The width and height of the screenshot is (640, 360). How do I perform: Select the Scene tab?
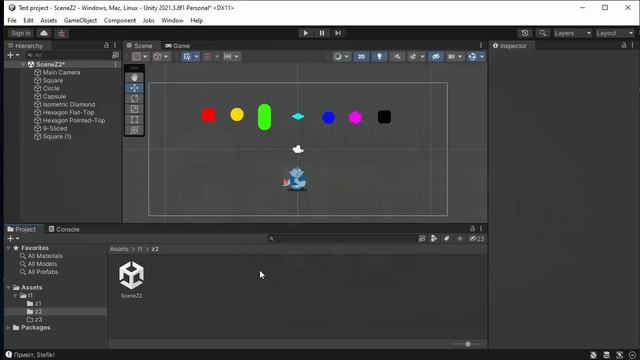pyautogui.click(x=140, y=46)
